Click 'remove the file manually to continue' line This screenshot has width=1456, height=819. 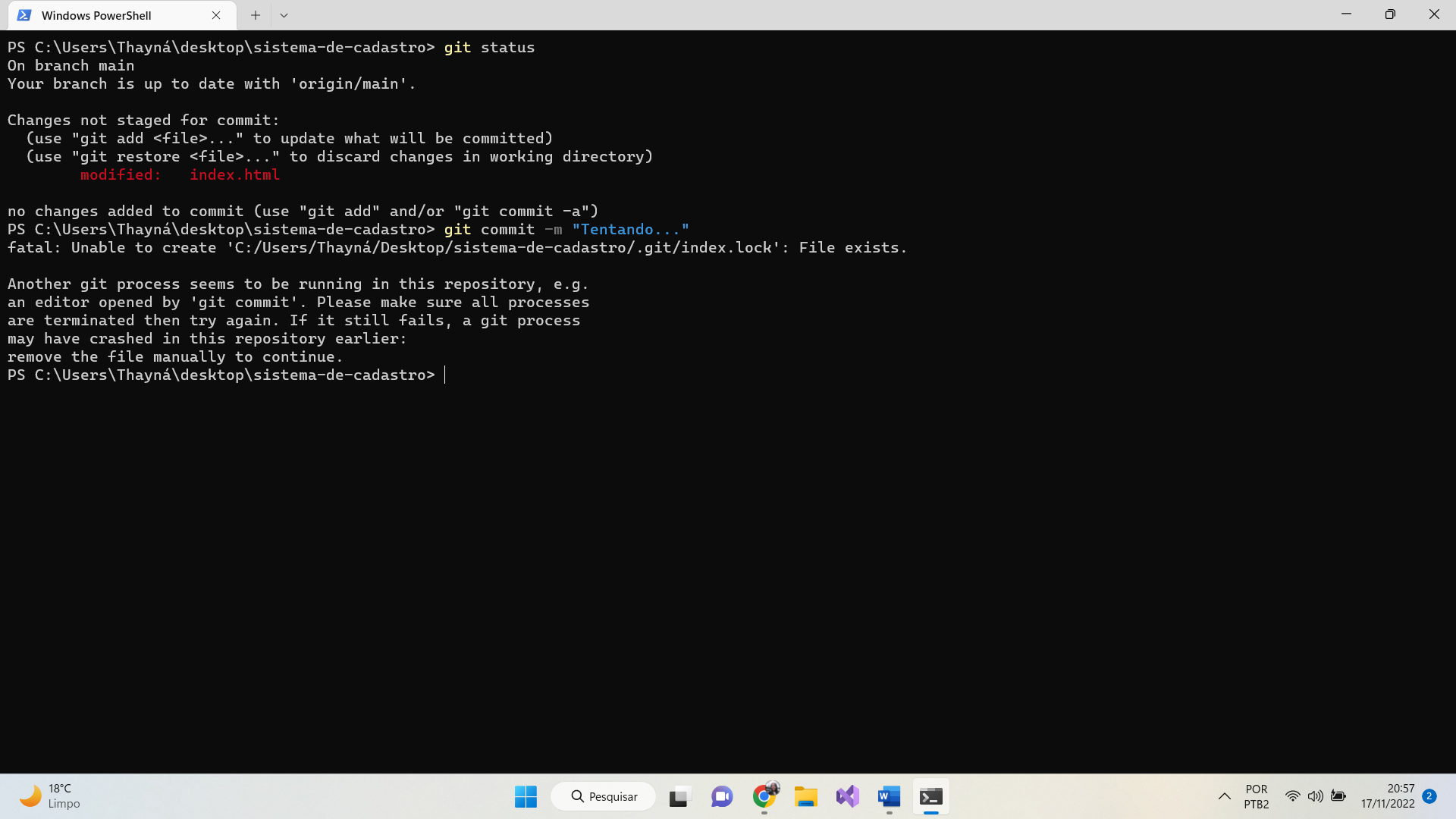click(x=175, y=357)
